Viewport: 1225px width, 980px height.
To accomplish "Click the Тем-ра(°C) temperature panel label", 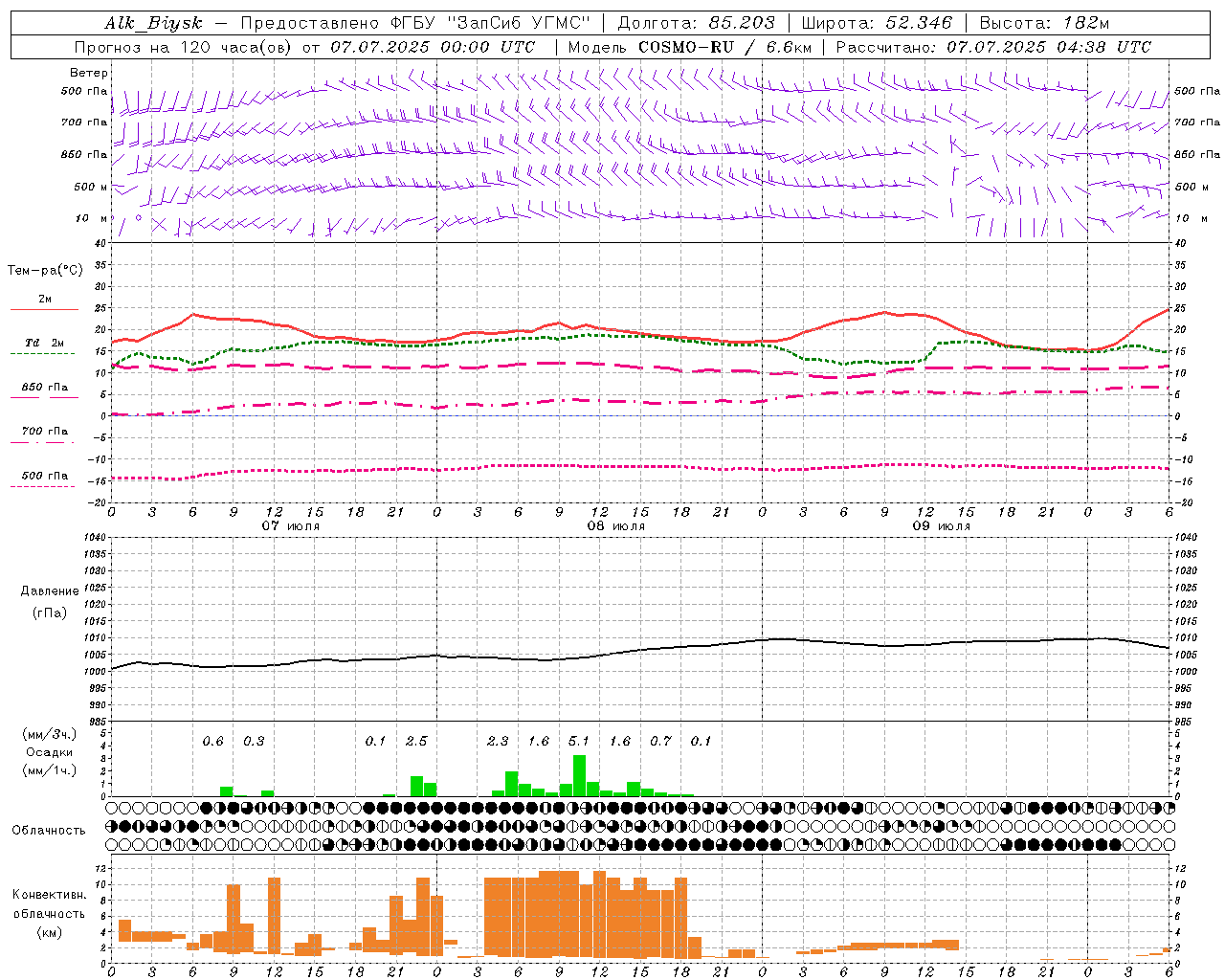I will [45, 271].
